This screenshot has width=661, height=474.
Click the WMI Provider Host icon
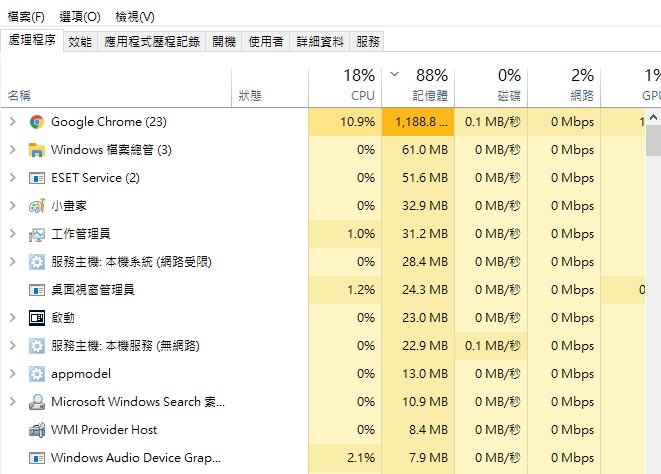[x=37, y=430]
